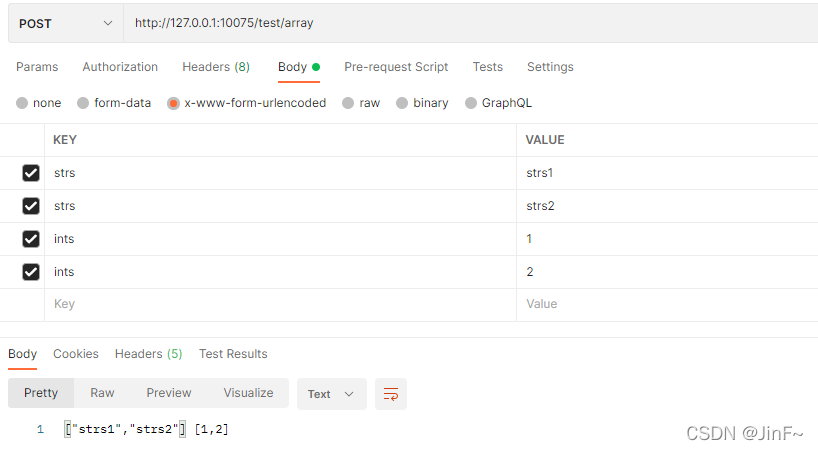
Task: Open the Pre-request Script tab
Action: [x=396, y=67]
